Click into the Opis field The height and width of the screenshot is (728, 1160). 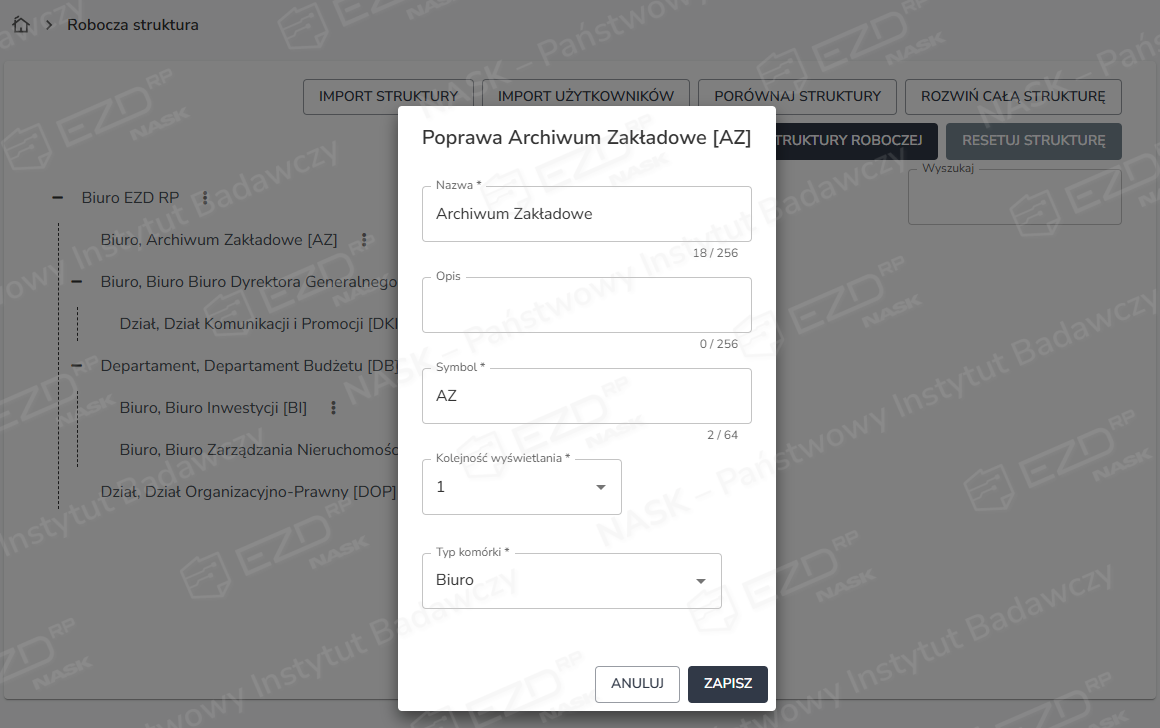click(586, 305)
